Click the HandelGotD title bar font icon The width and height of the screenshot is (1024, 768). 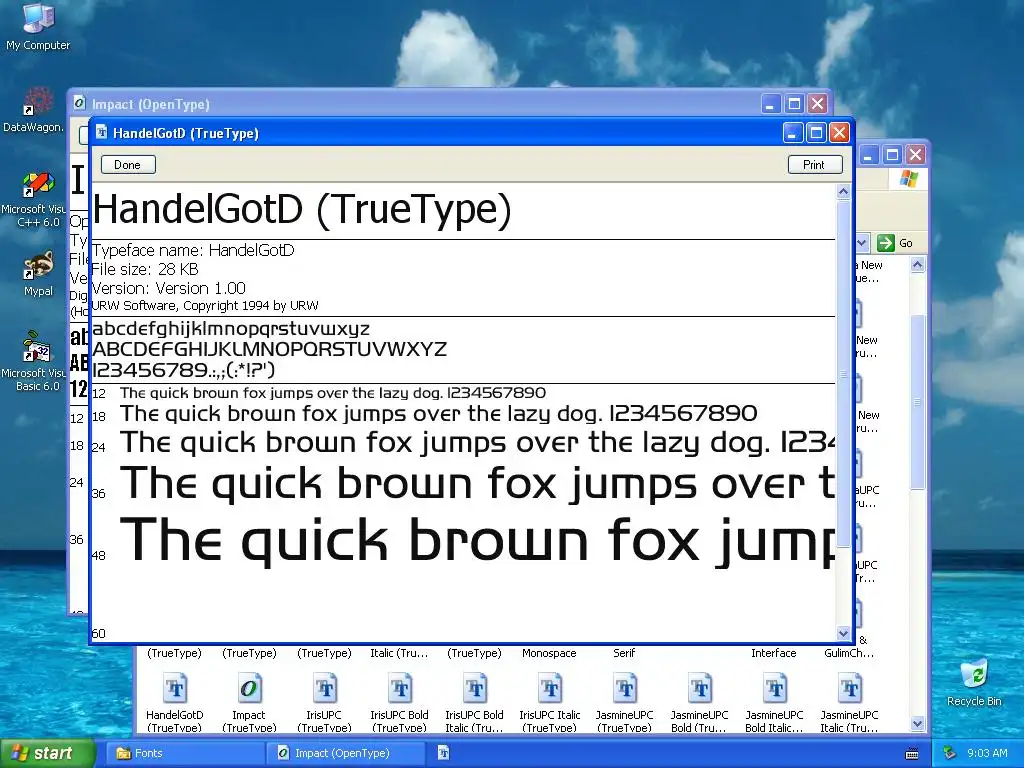click(102, 133)
